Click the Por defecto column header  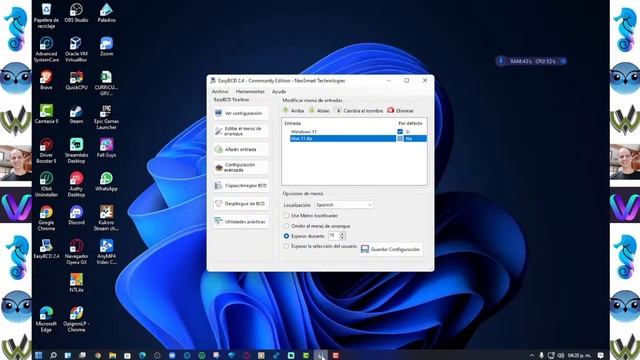pos(411,123)
